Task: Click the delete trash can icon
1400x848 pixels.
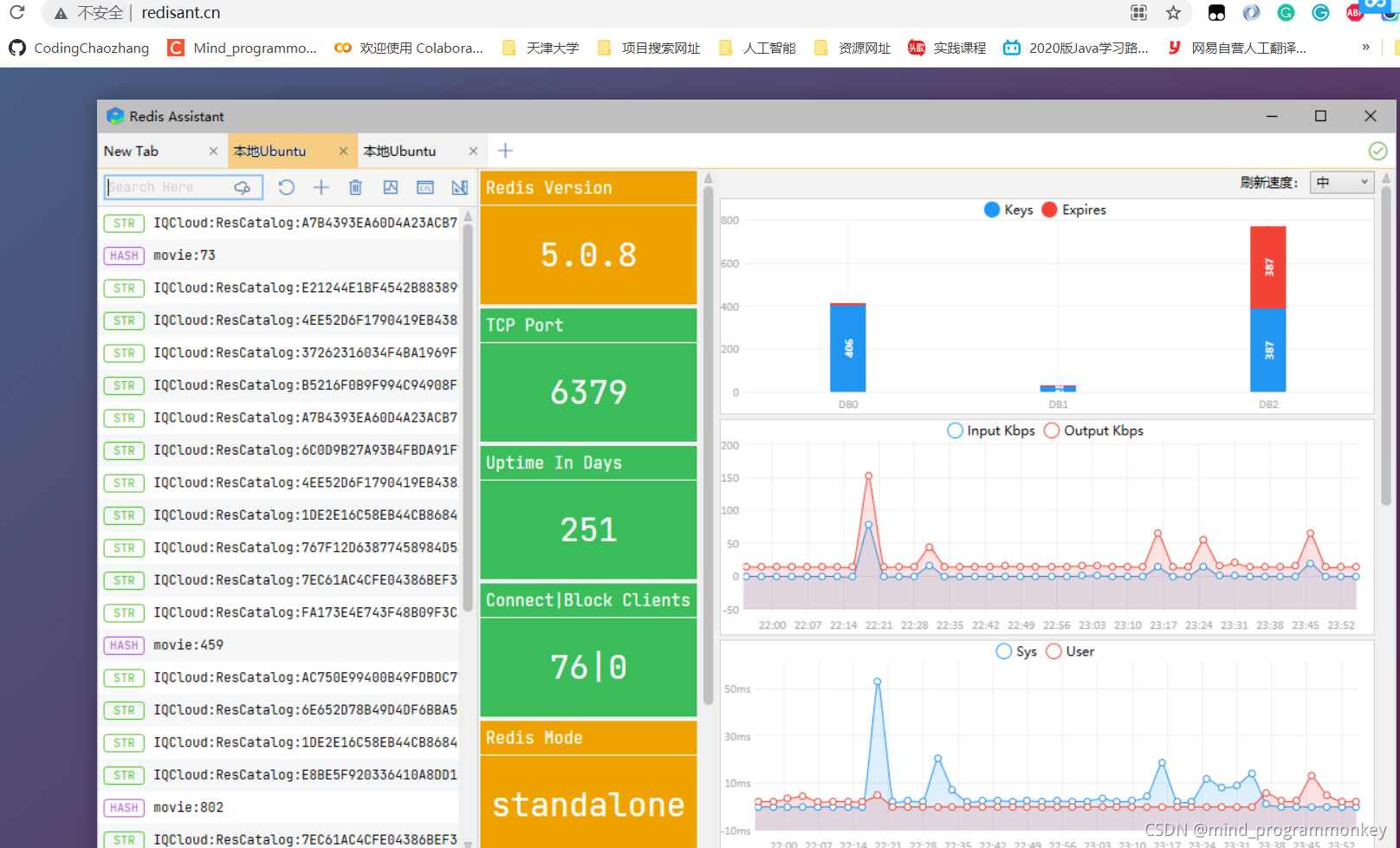Action: coord(355,187)
